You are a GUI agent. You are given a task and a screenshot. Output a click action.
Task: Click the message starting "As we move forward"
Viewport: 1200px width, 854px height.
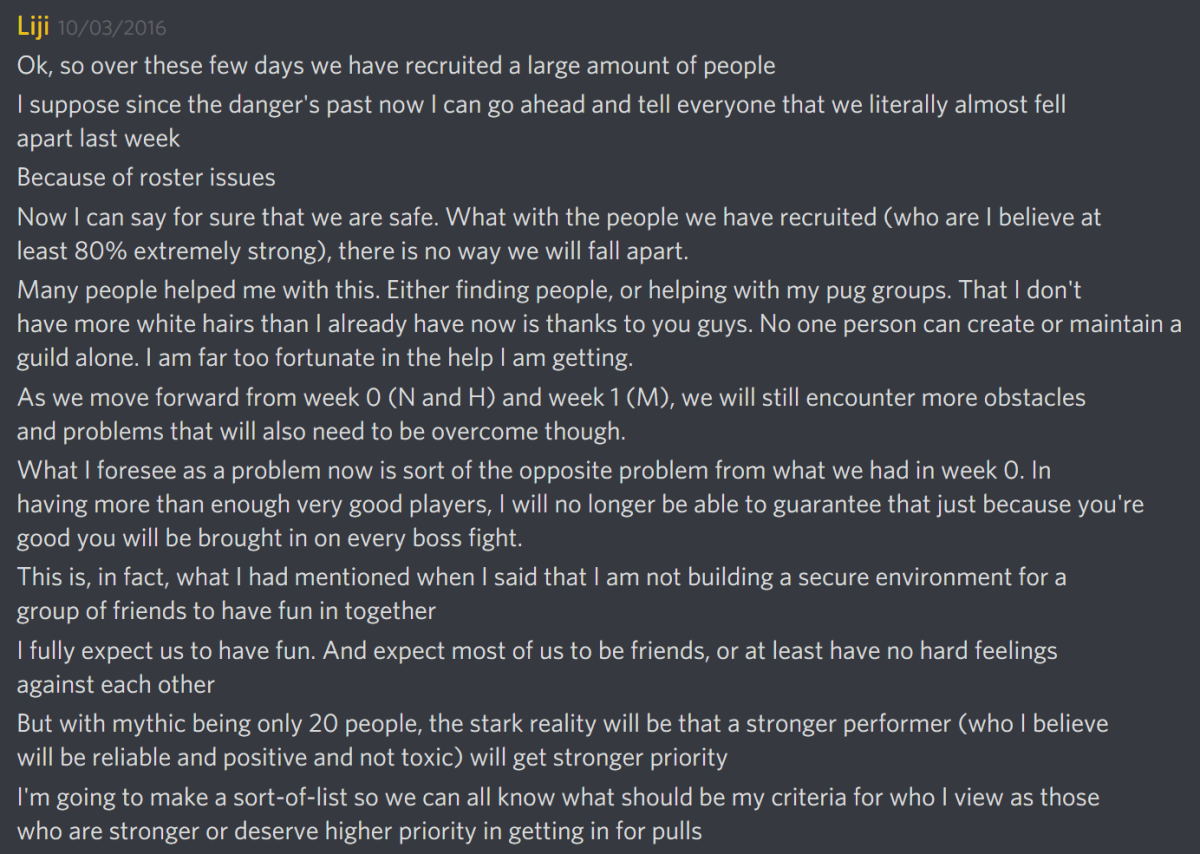point(550,397)
